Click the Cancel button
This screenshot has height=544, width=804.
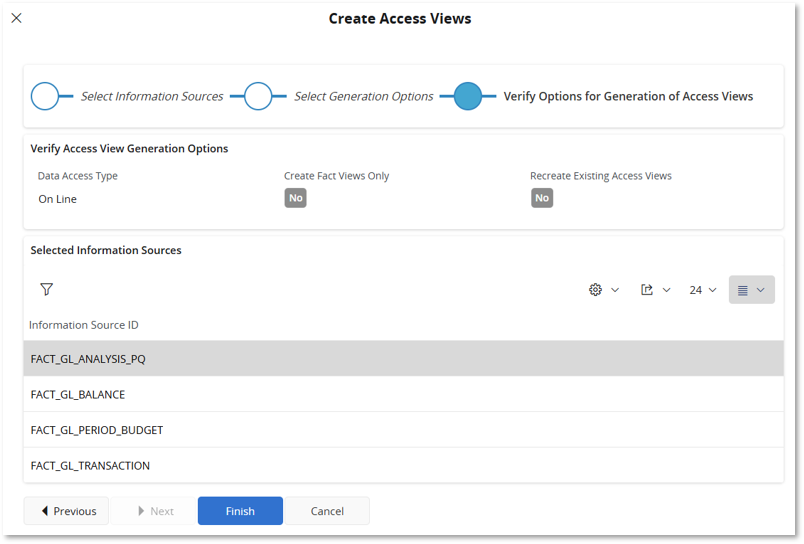point(327,511)
